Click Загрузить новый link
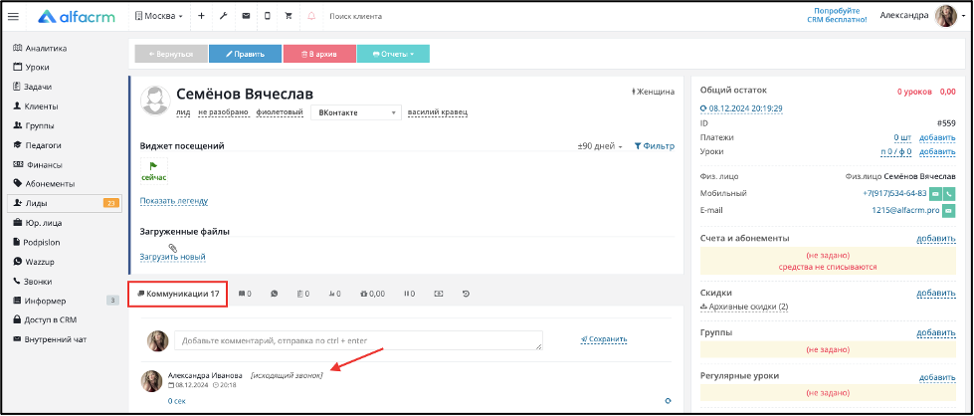974x416 pixels. point(172,257)
